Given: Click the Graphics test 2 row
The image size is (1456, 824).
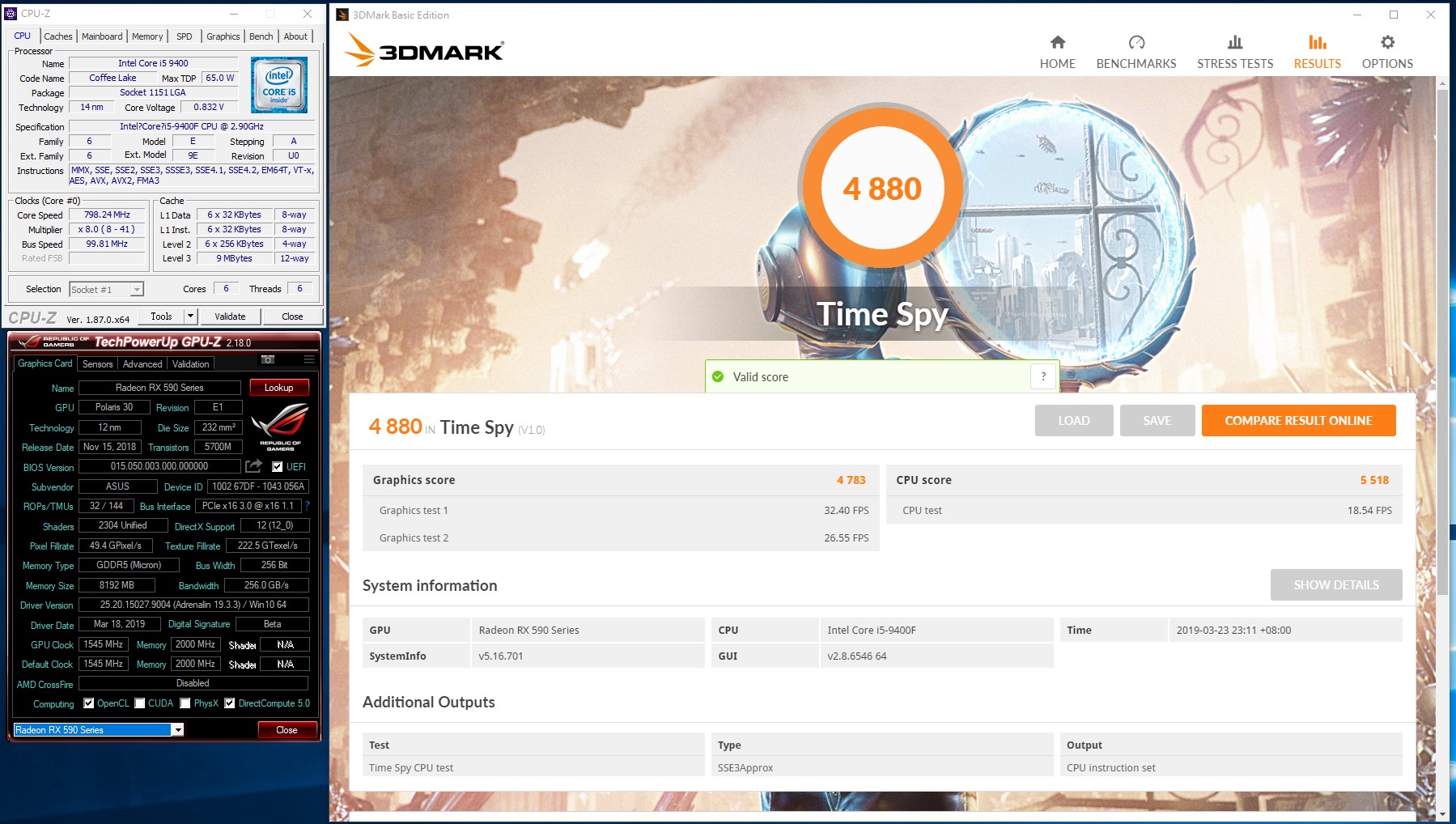Looking at the screenshot, I should click(x=621, y=537).
